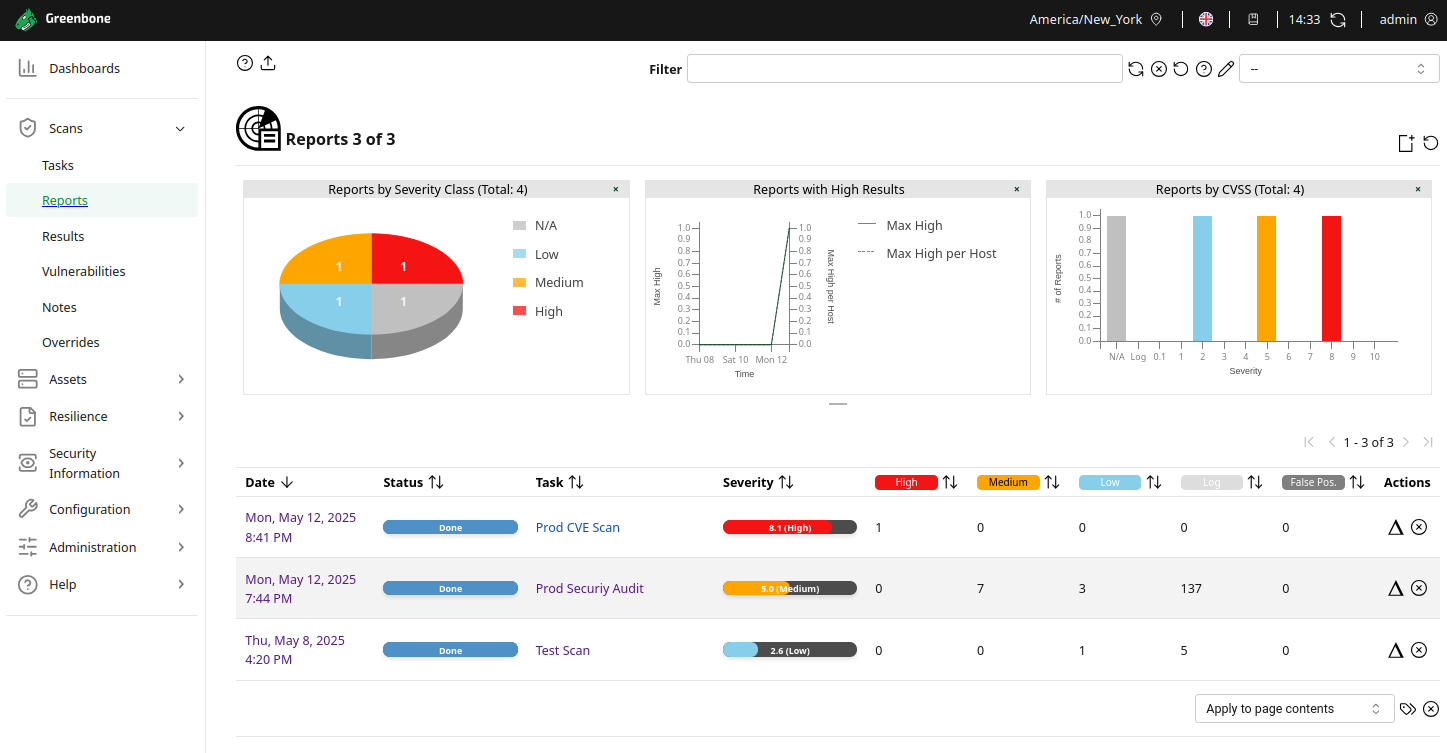The height and width of the screenshot is (753, 1447).
Task: Click the help icon above the Reports title
Action: [245, 63]
